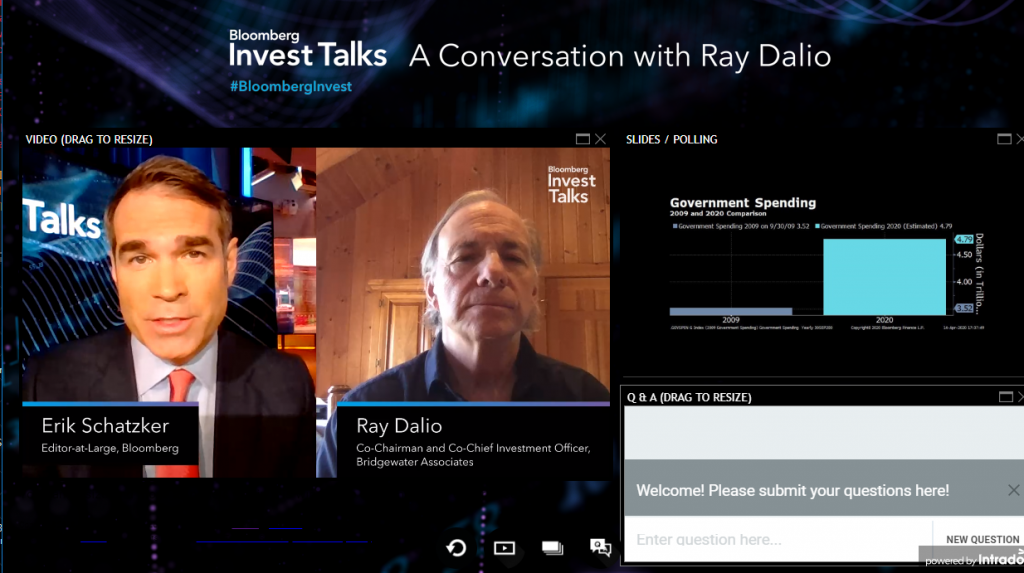The height and width of the screenshot is (573, 1024).
Task: Click 'Editor-at-Large, Bloomberg' subtitle
Action: (110, 448)
